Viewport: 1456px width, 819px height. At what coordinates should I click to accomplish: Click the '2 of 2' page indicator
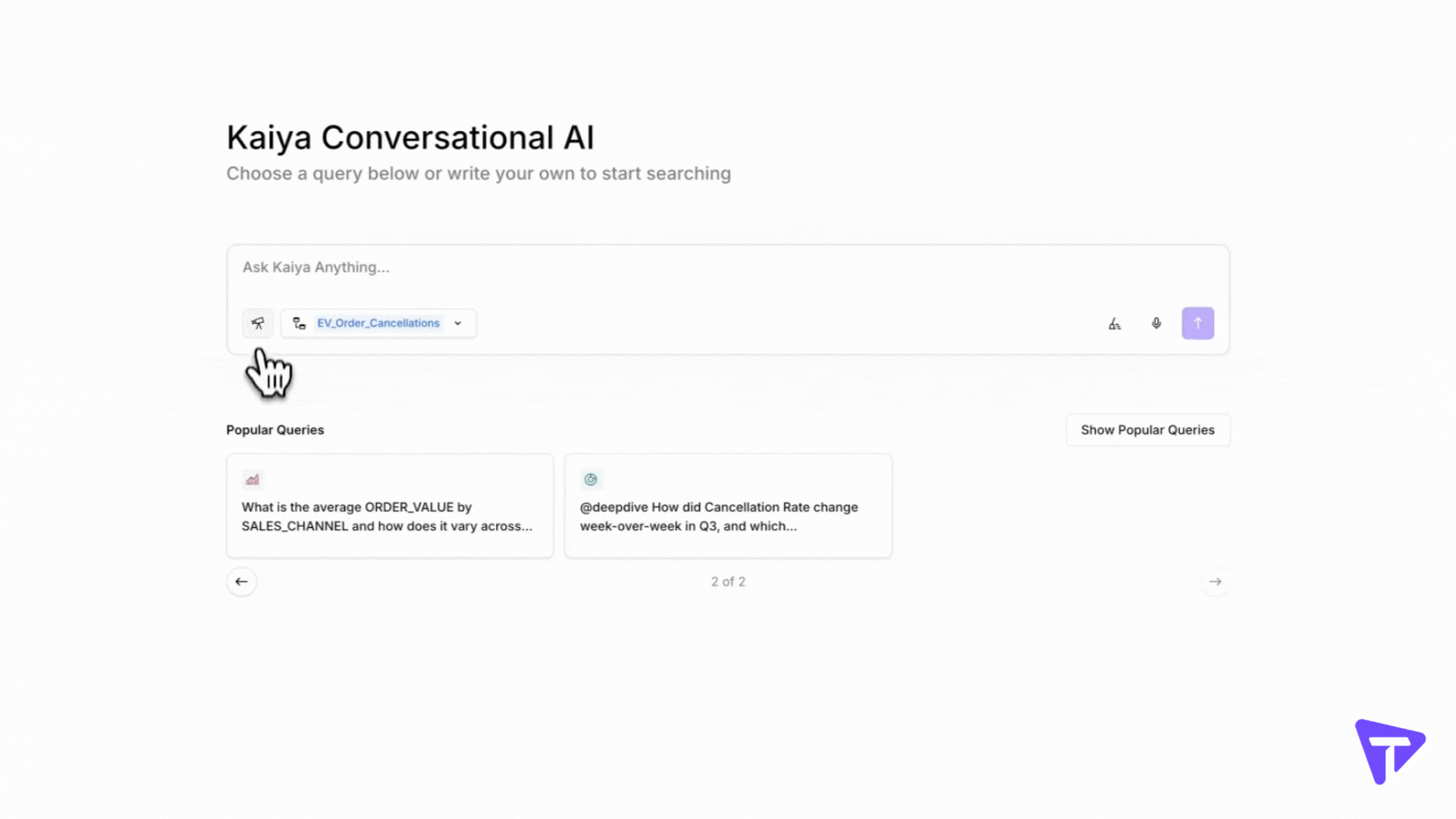727,582
